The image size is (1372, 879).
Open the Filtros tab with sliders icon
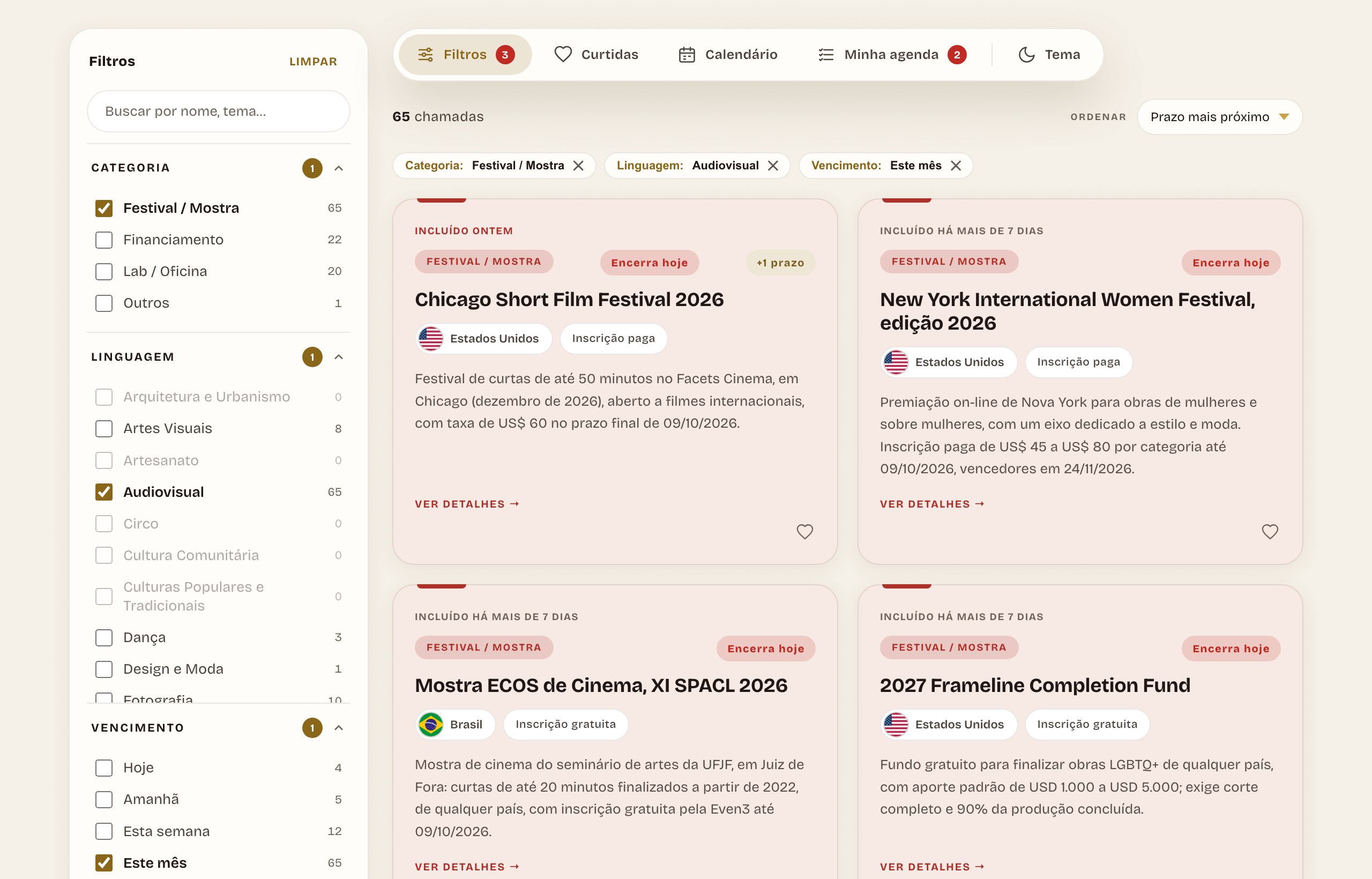(465, 55)
